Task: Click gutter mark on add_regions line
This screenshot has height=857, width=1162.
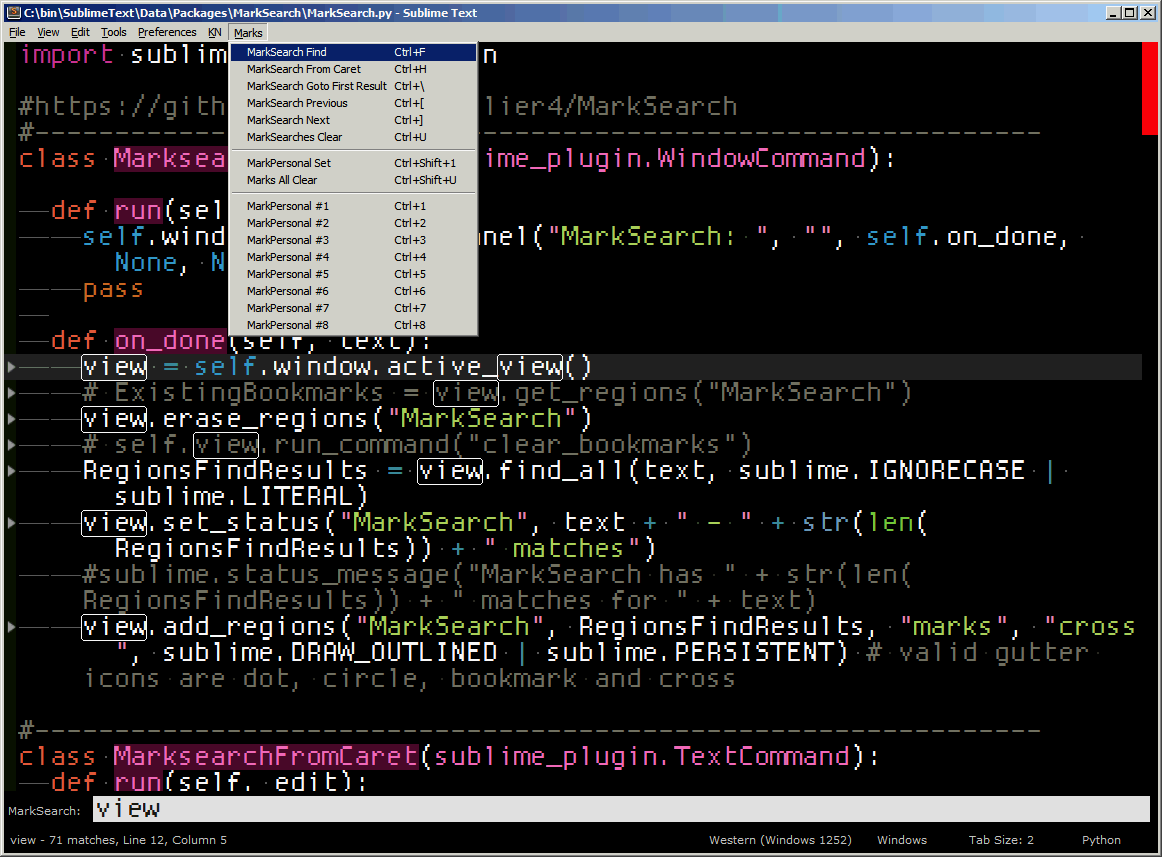Action: (x=11, y=626)
